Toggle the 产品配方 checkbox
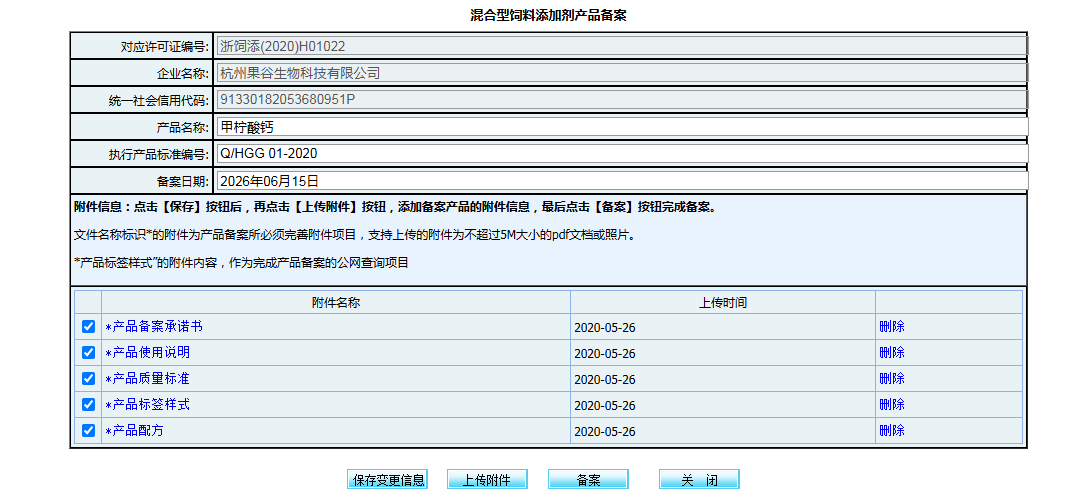1069x503 pixels. pos(88,430)
